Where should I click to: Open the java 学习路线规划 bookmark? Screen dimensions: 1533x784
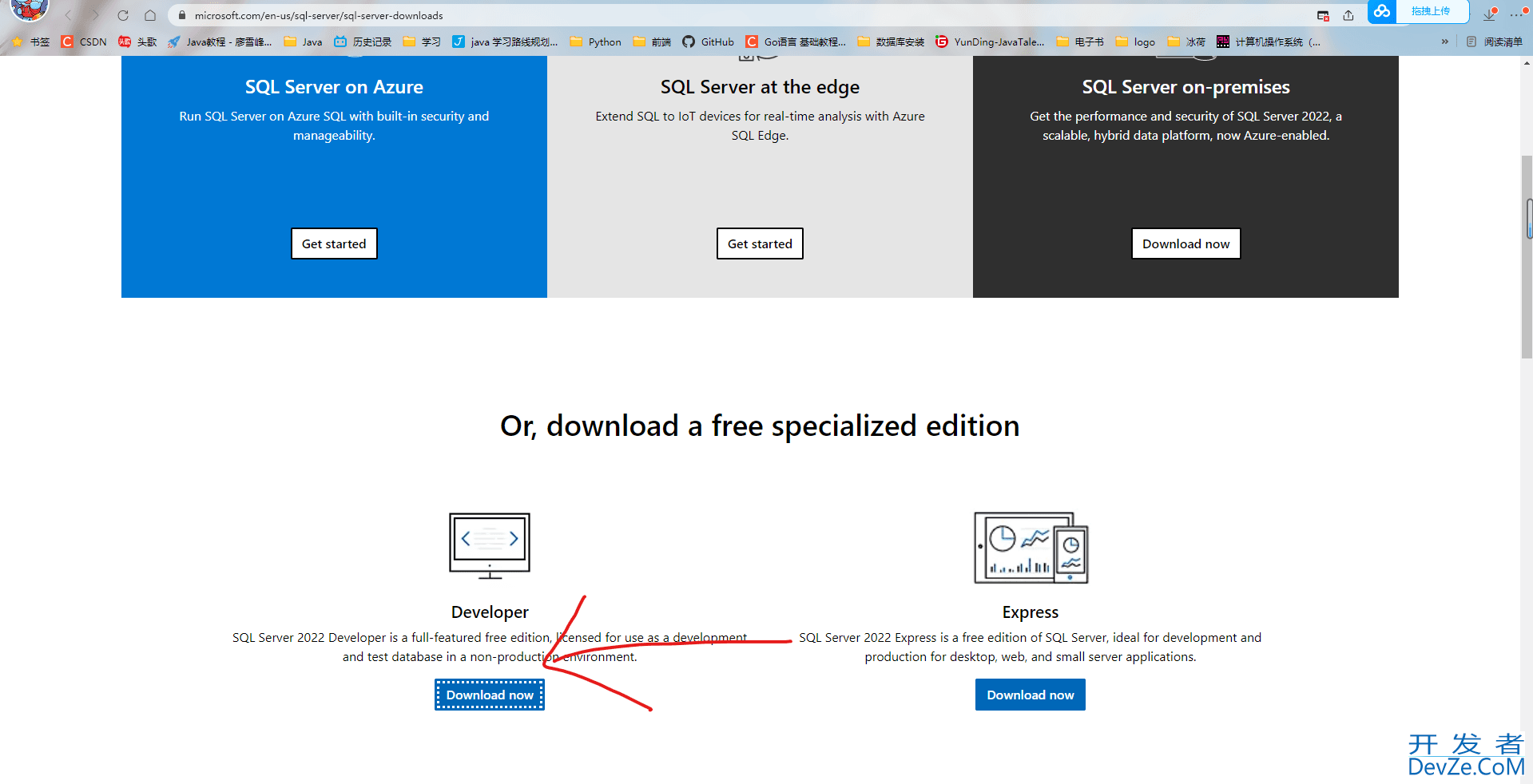pos(505,42)
